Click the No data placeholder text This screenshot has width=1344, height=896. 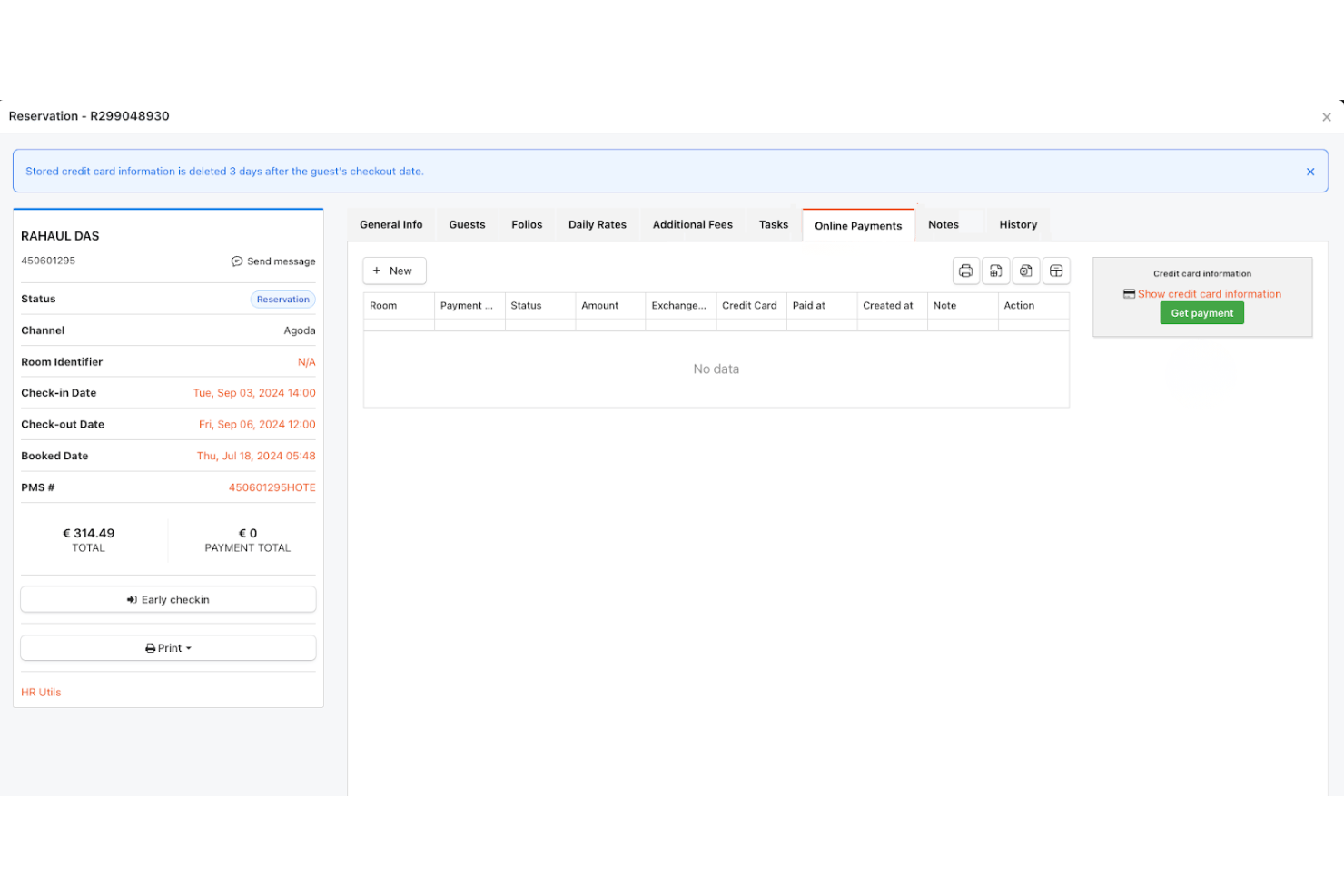[x=716, y=369]
